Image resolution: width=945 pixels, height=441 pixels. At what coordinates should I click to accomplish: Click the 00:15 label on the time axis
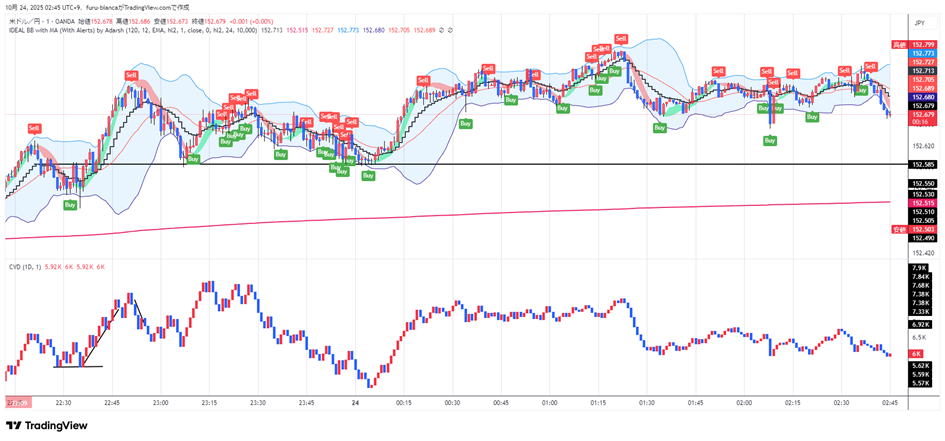(x=404, y=402)
